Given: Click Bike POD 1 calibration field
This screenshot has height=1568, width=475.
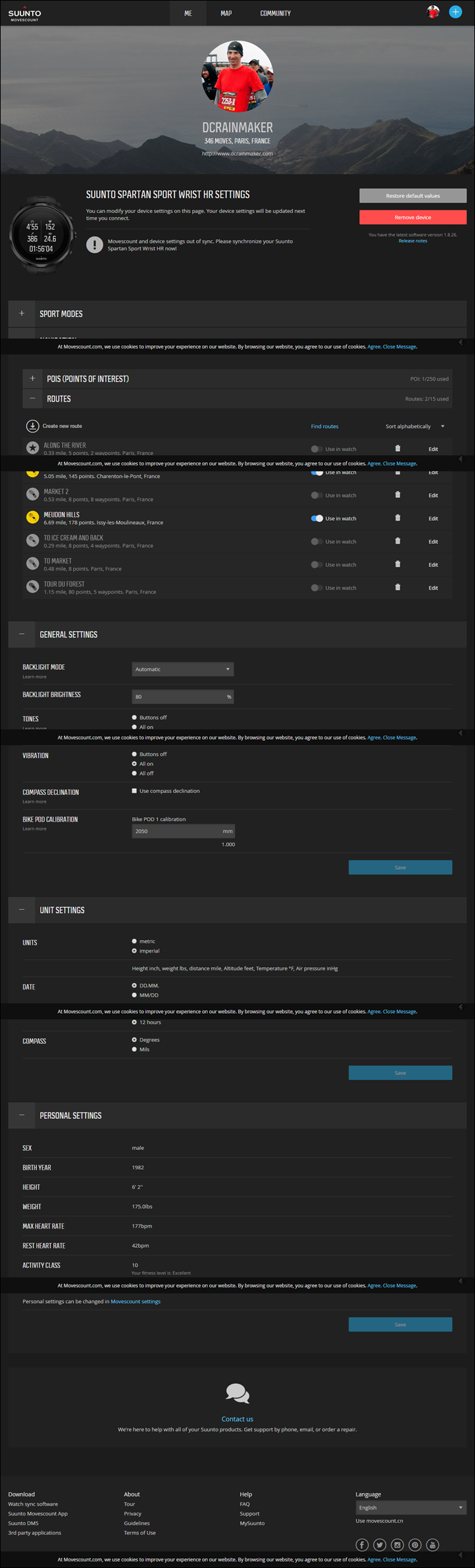Looking at the screenshot, I should click(183, 831).
